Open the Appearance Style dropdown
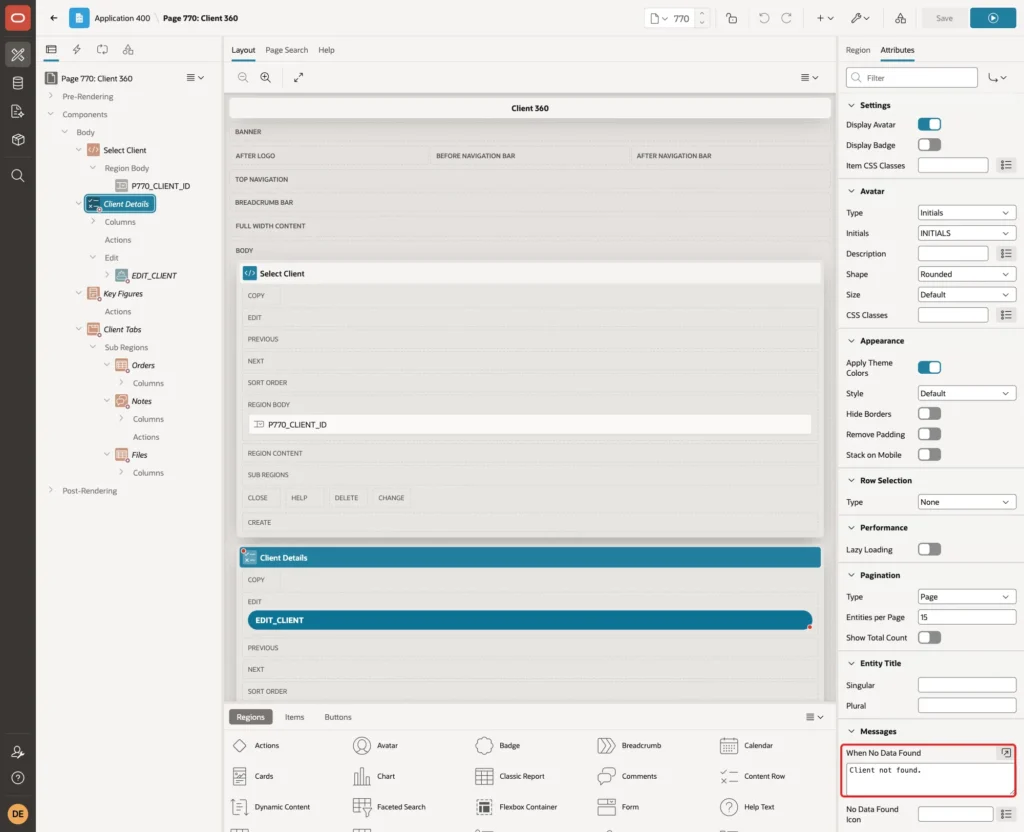 (x=966, y=394)
